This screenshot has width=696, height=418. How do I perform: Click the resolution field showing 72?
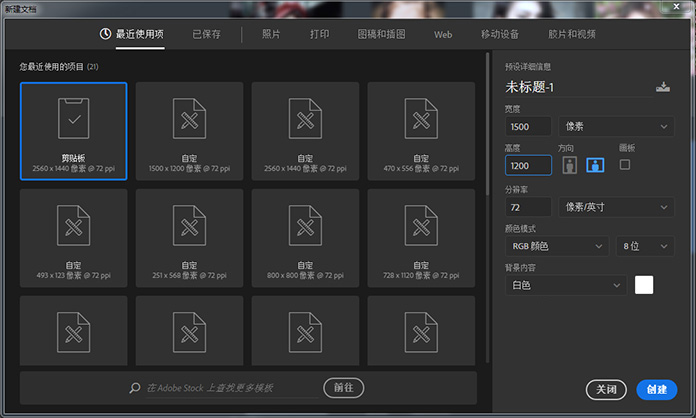click(528, 207)
